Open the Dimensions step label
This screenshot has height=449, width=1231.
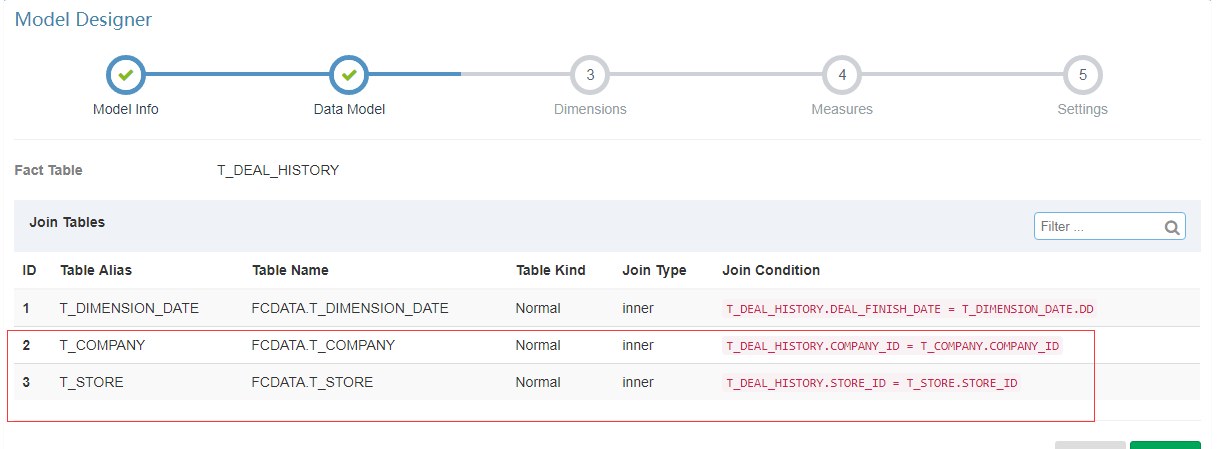pyautogui.click(x=590, y=109)
